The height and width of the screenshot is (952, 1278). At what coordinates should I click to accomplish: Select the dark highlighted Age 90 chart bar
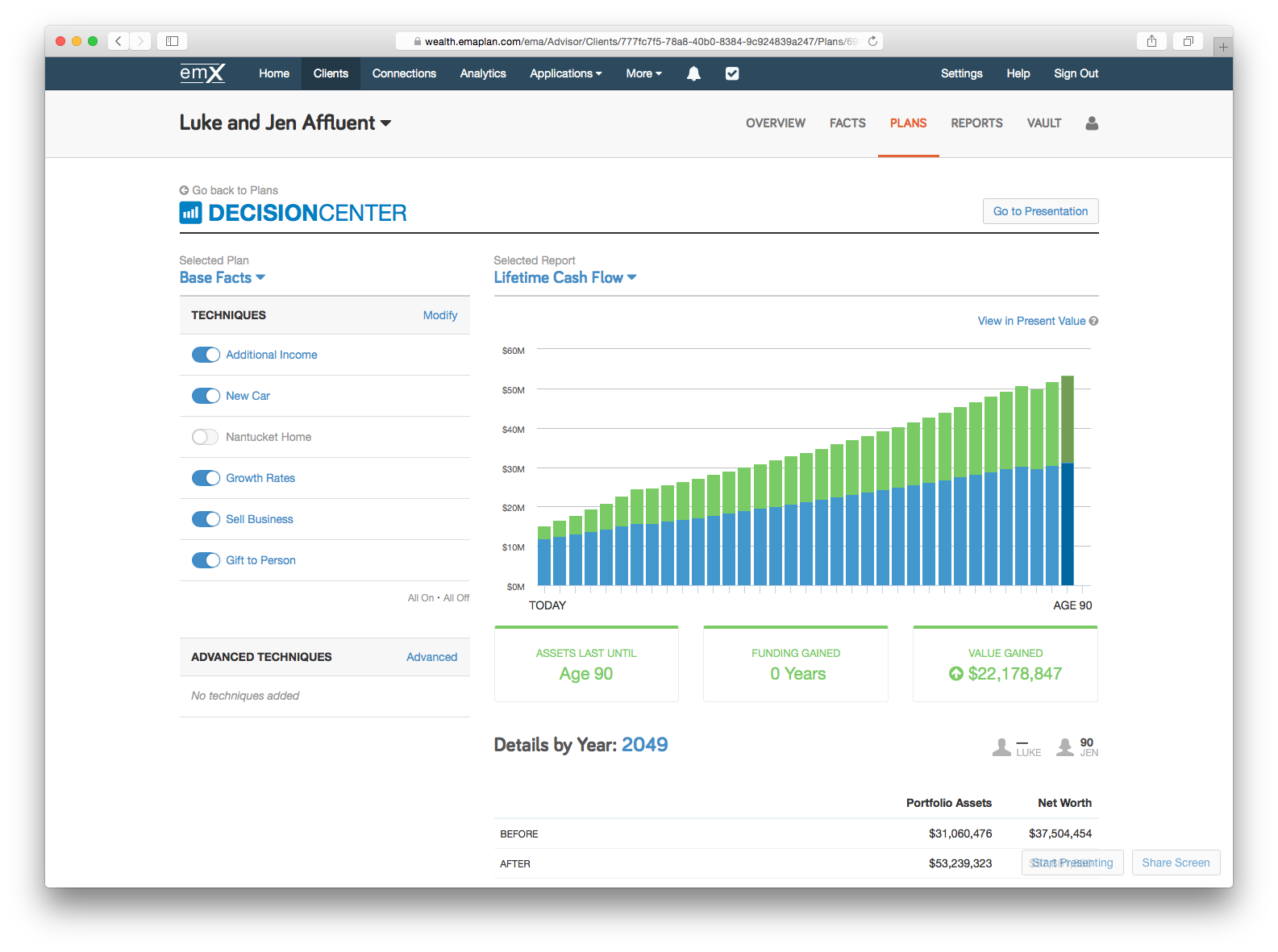(x=1068, y=484)
